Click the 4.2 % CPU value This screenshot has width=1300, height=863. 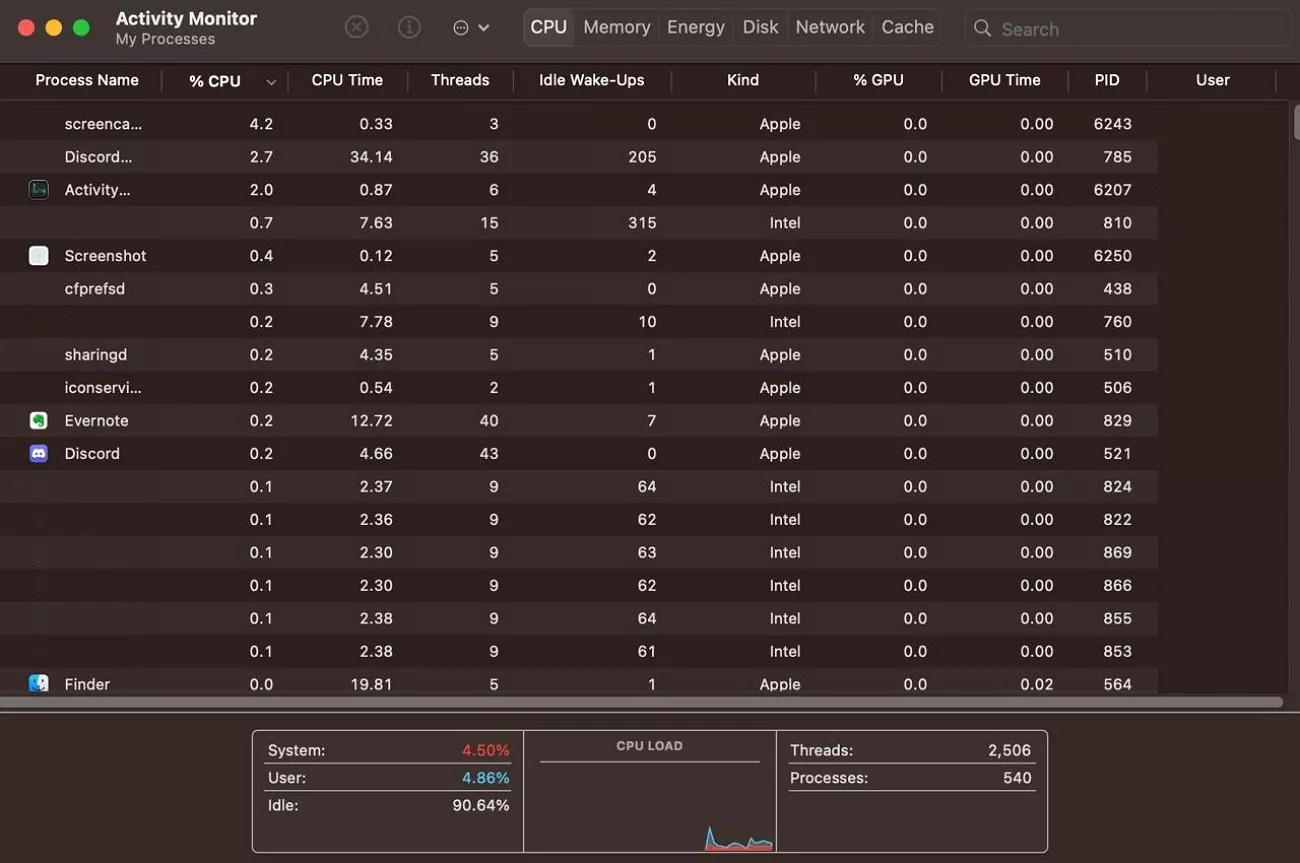pos(261,124)
